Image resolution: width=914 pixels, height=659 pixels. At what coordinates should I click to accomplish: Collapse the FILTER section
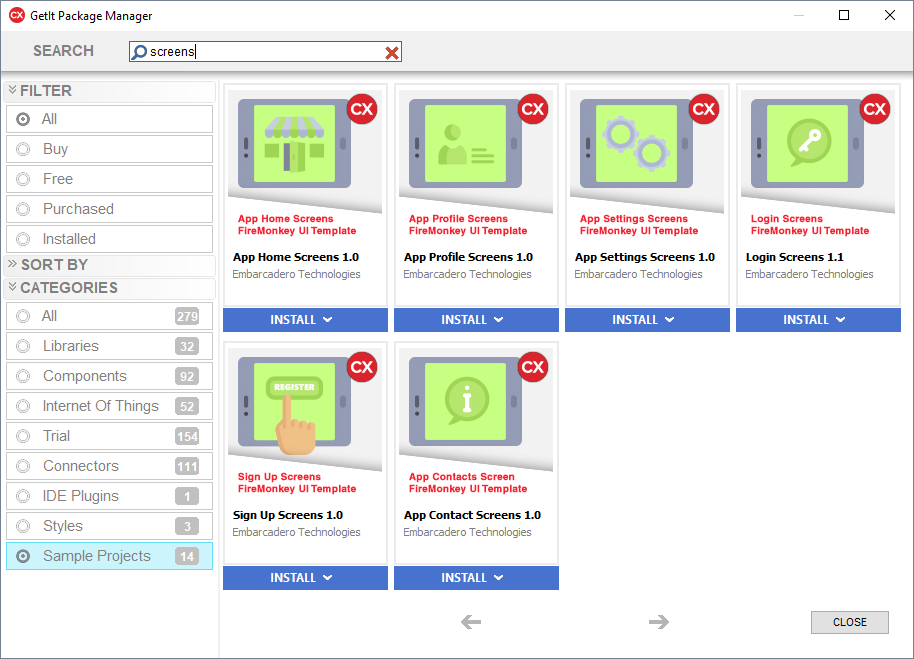[x=110, y=91]
